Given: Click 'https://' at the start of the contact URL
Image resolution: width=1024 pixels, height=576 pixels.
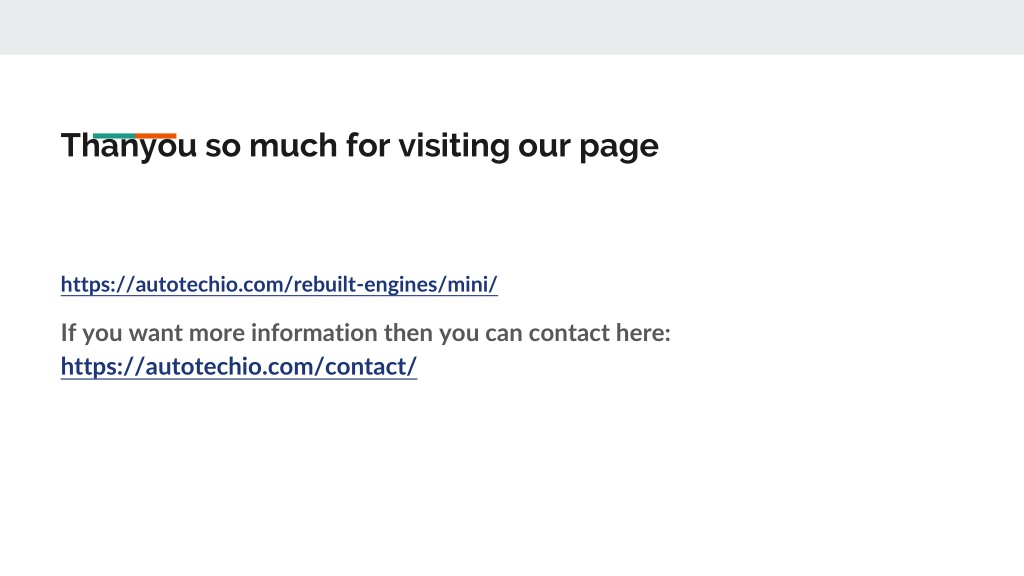Looking at the screenshot, I should pos(103,366).
